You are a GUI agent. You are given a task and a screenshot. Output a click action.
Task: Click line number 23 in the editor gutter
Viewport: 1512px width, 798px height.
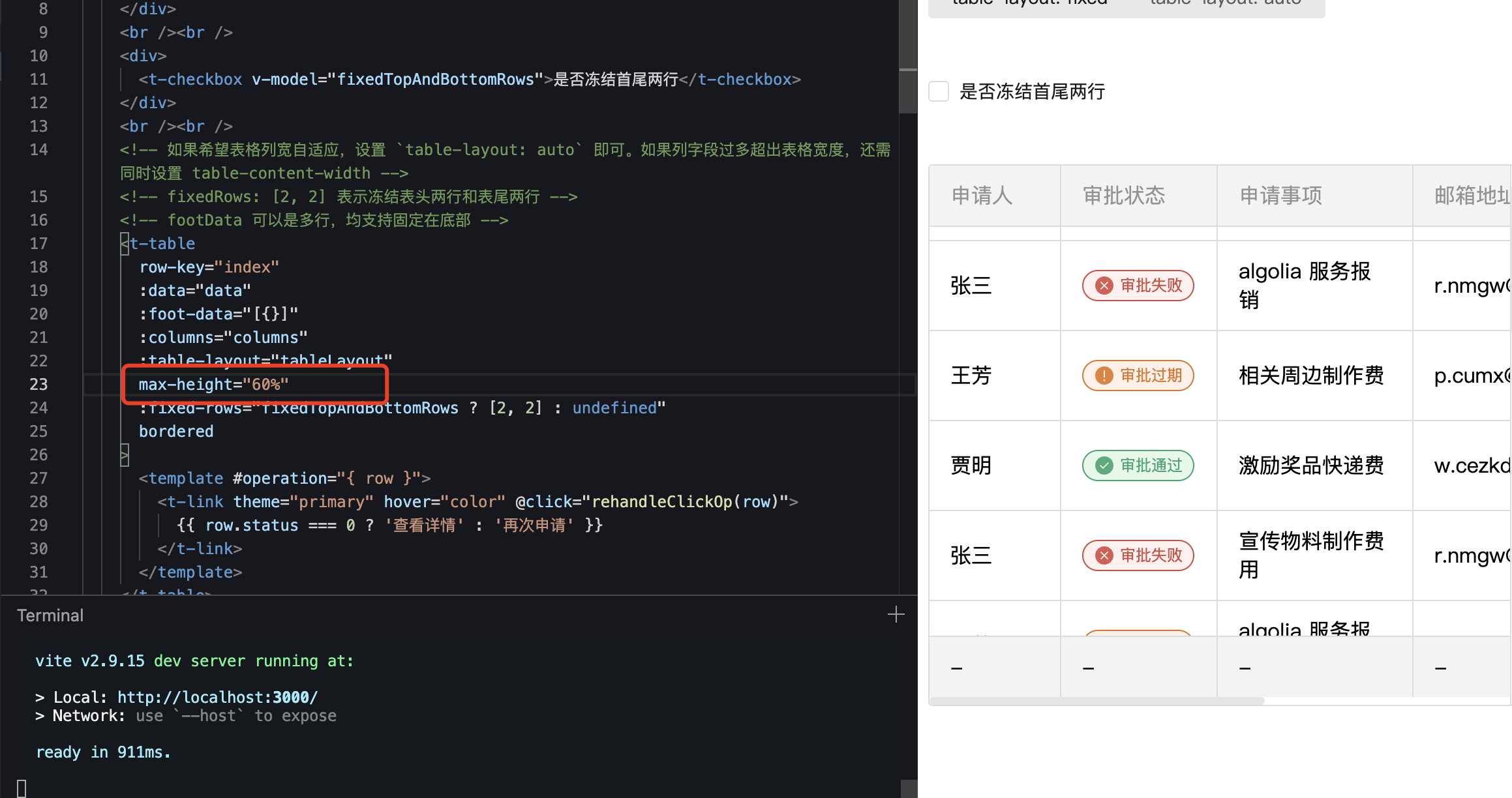tap(38, 384)
